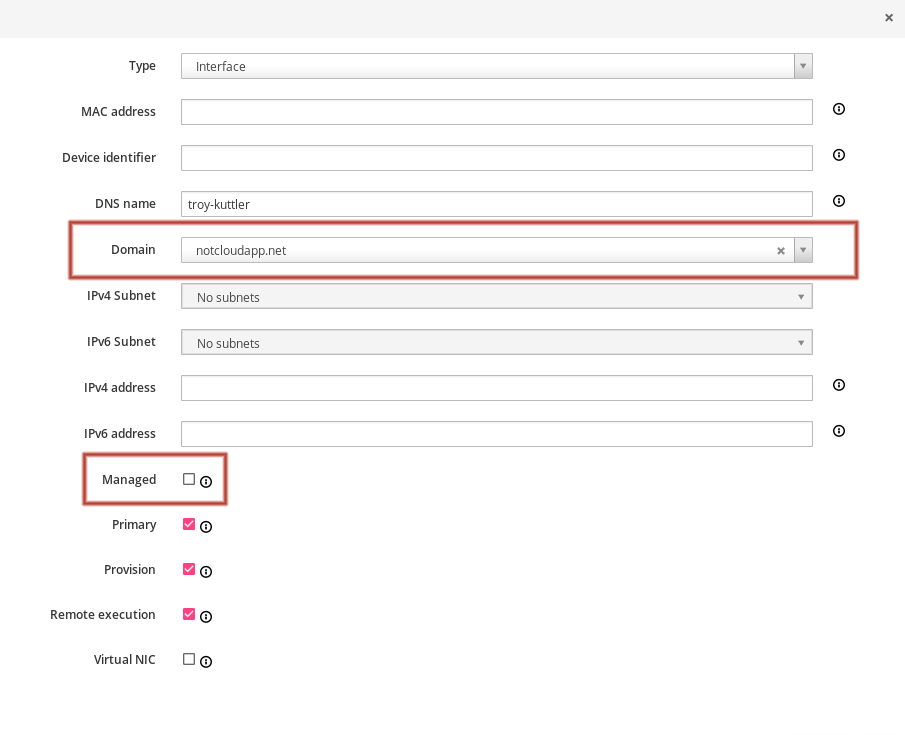Disable the Remote execution checkbox

189,614
